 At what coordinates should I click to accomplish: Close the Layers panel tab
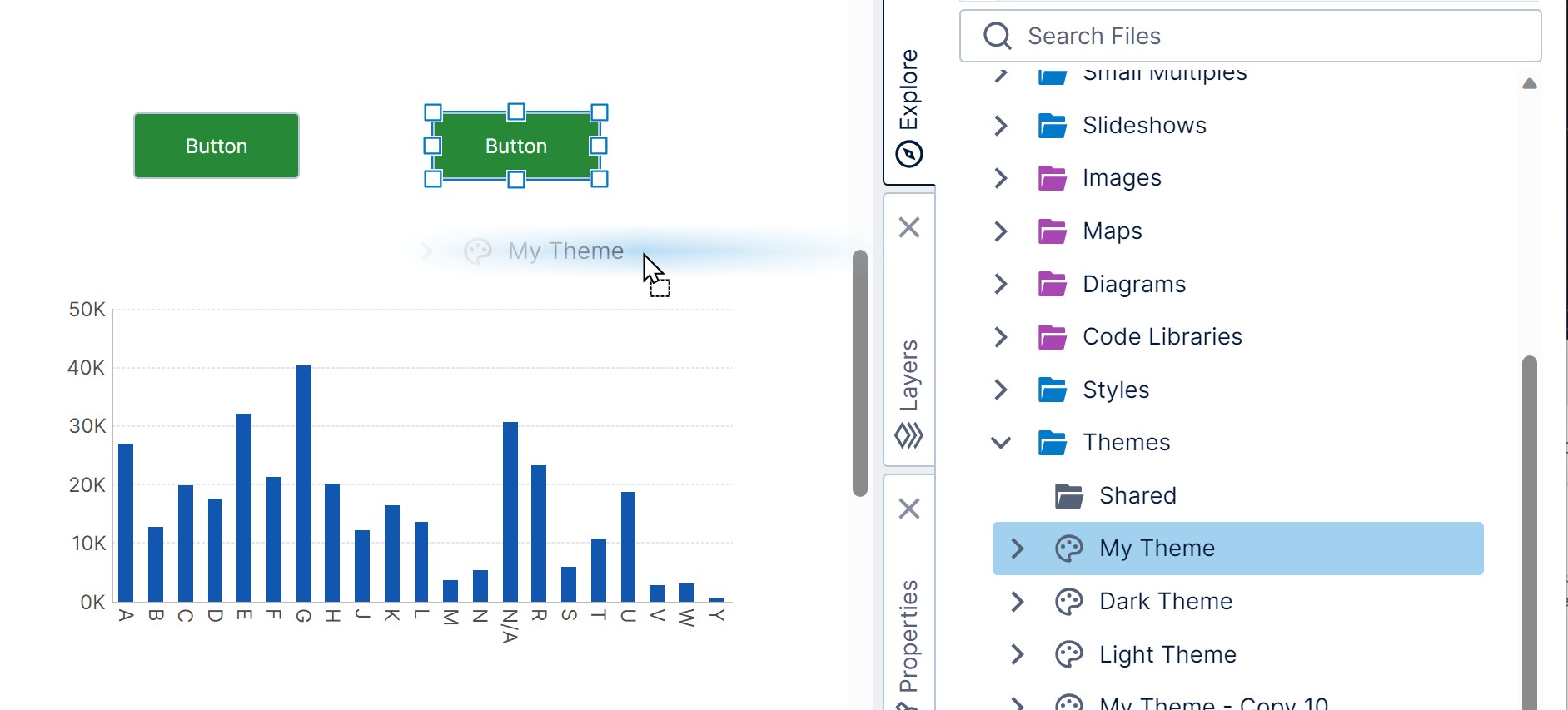(909, 227)
